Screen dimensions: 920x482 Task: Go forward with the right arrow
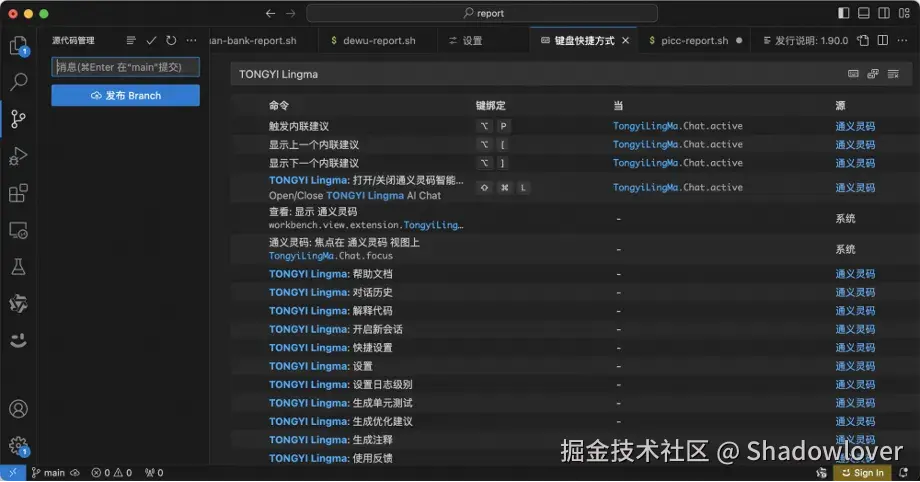coord(290,13)
